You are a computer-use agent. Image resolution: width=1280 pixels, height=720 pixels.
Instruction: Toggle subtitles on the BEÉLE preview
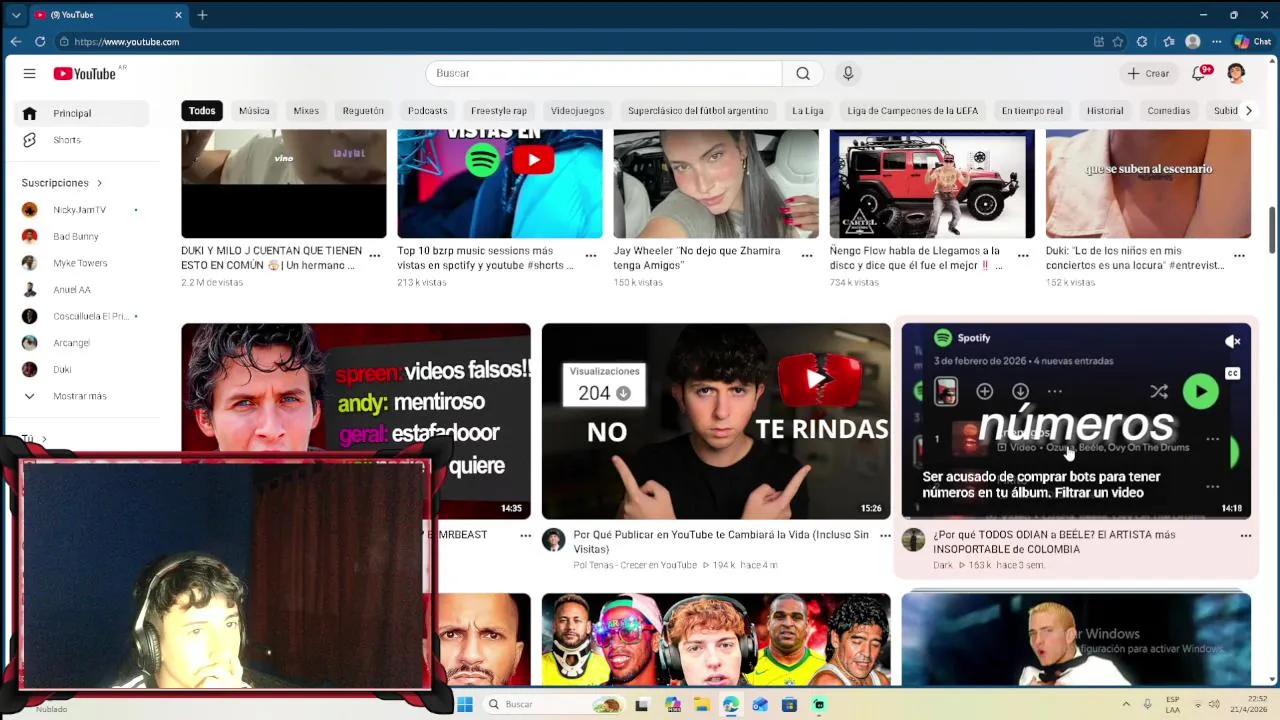click(x=1232, y=374)
